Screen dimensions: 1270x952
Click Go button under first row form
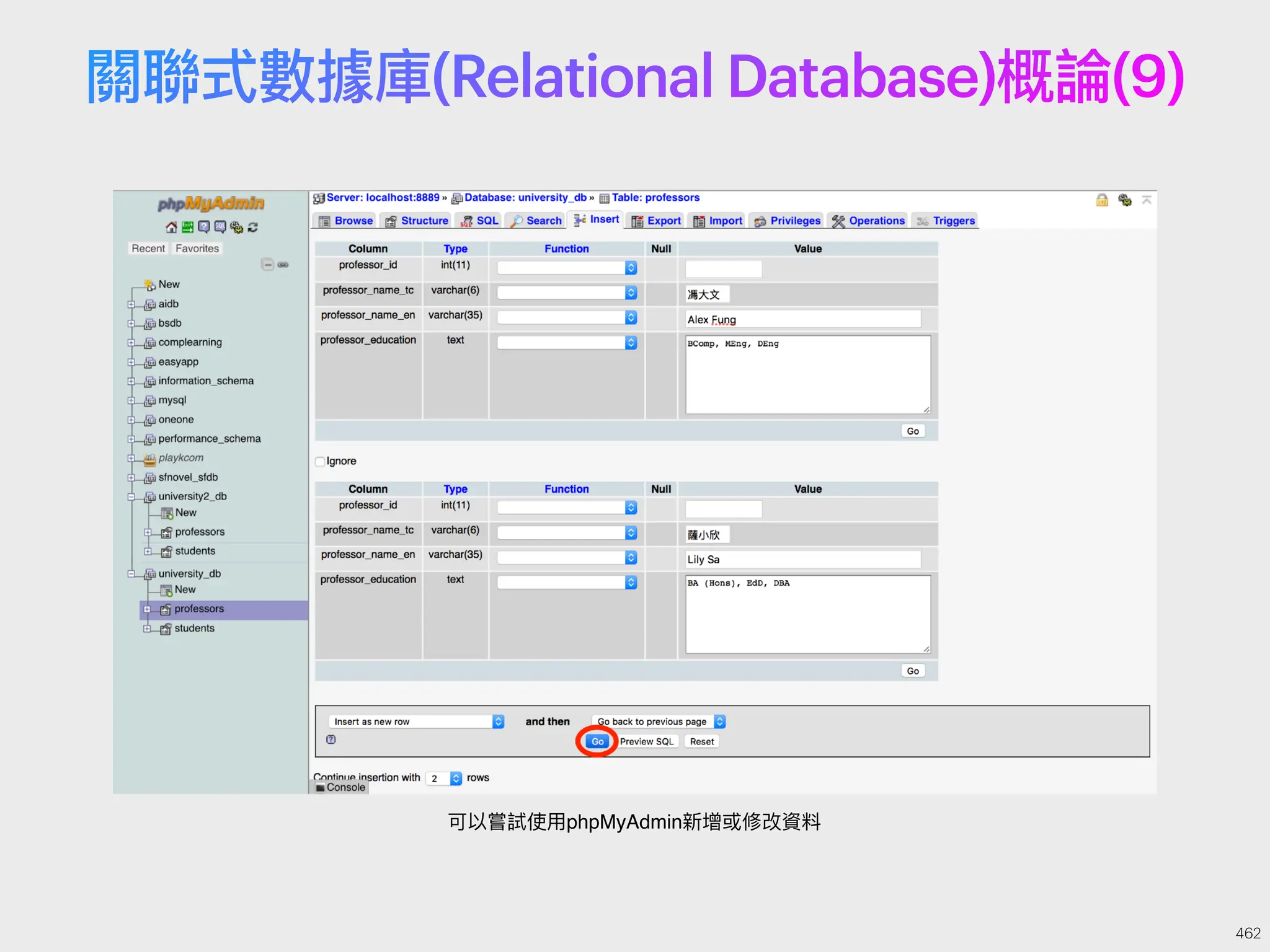912,431
